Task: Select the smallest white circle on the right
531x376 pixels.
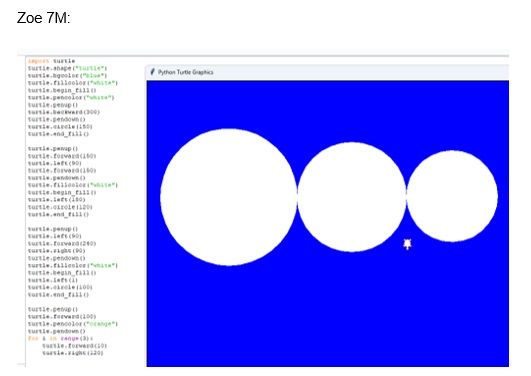Action: [452, 196]
